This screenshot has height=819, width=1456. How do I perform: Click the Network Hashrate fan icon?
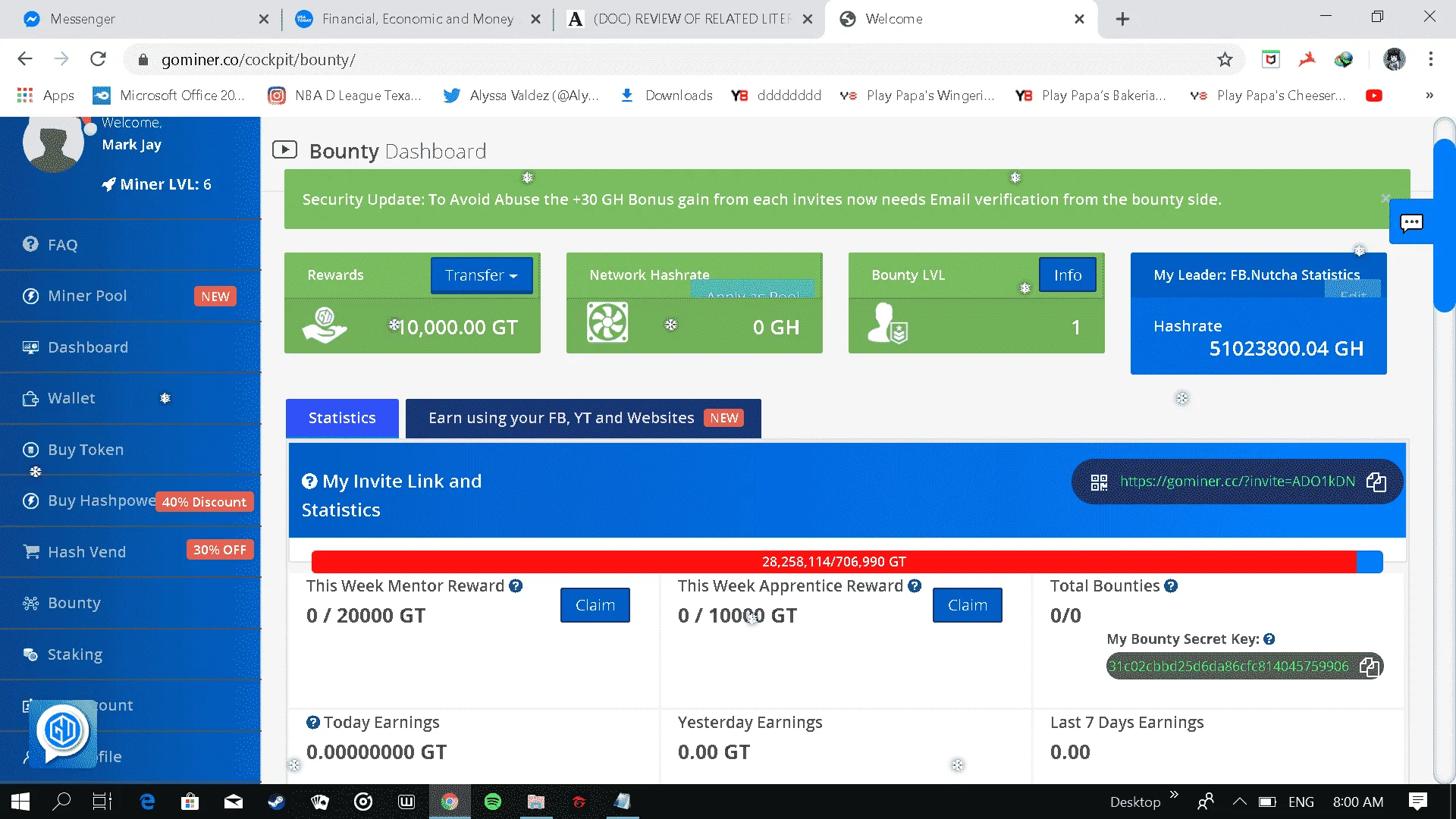pyautogui.click(x=607, y=322)
